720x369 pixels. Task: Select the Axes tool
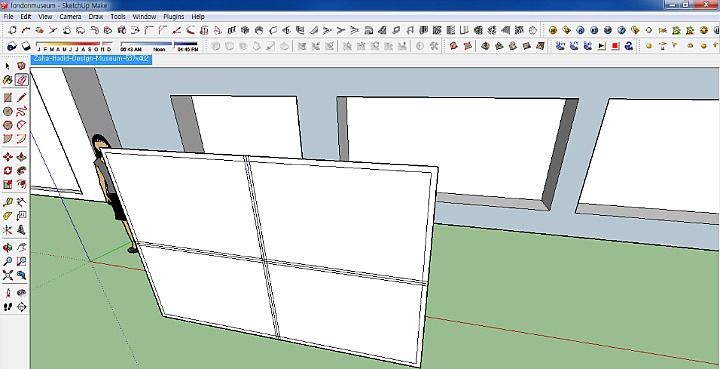8,229
